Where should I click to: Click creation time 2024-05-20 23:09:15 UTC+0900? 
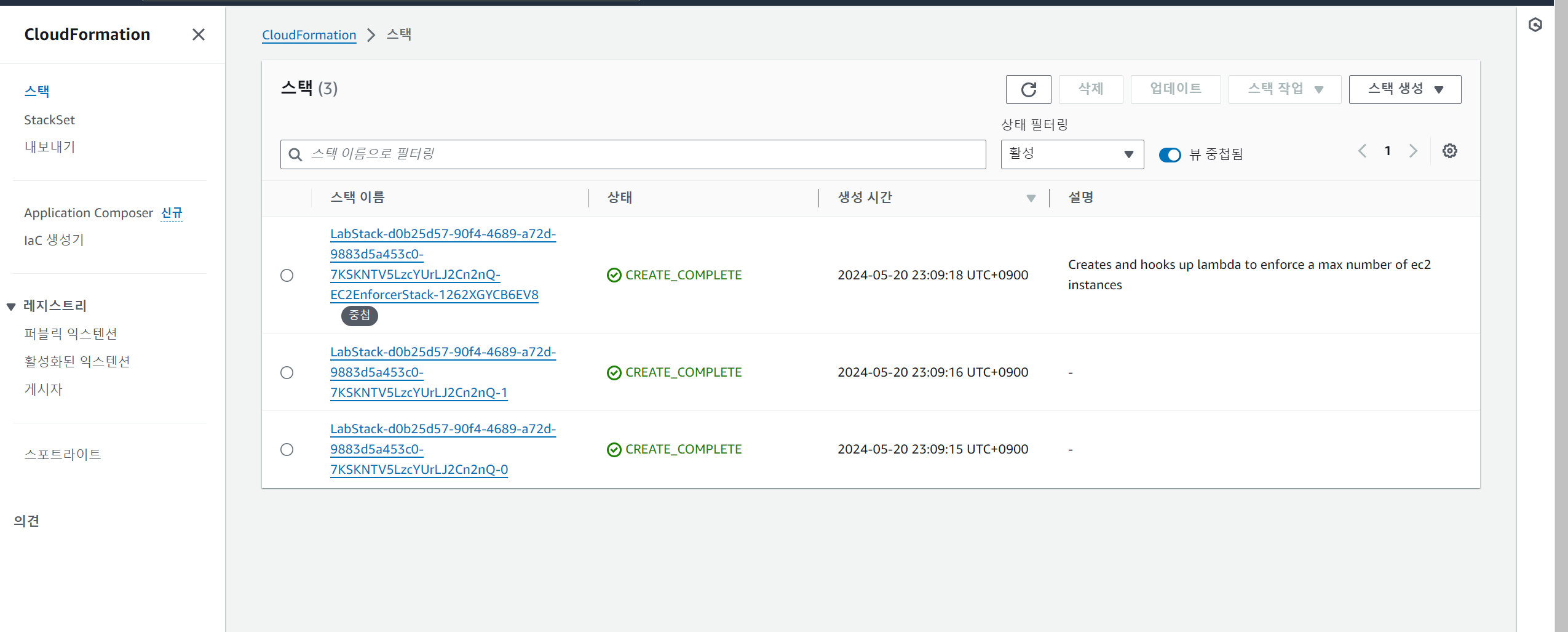(x=933, y=449)
